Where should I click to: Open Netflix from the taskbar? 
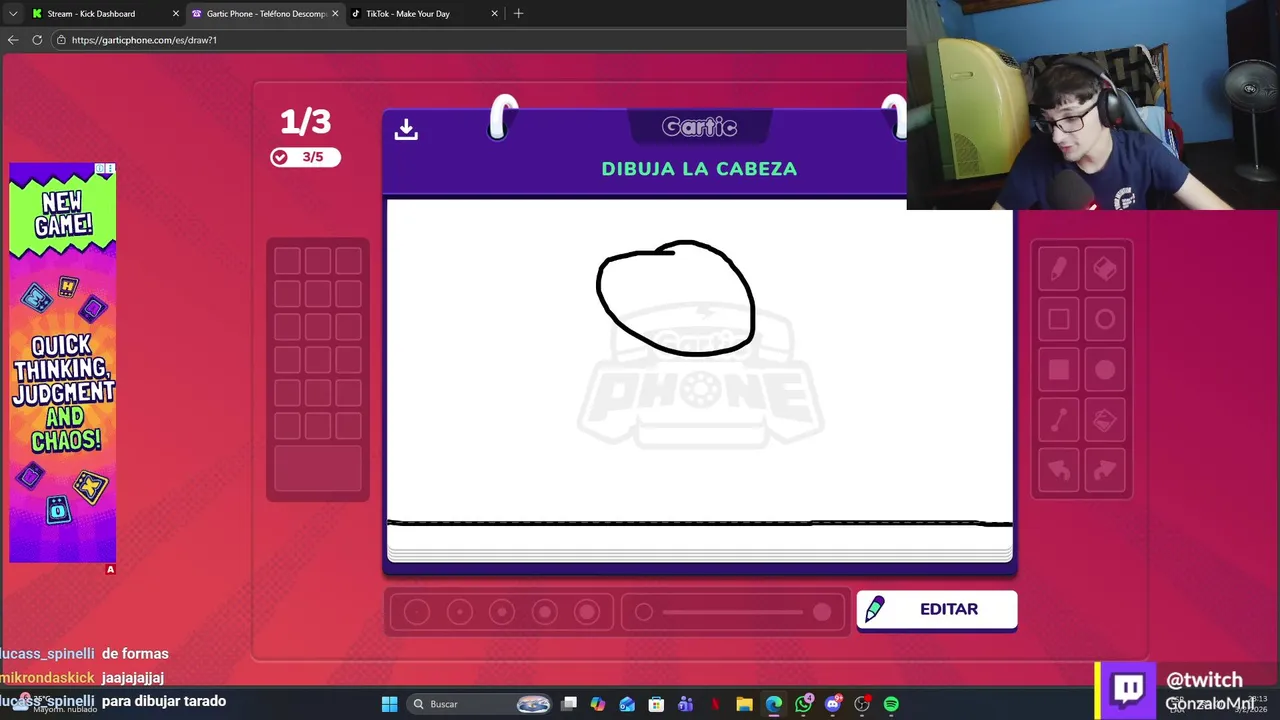[x=715, y=704]
